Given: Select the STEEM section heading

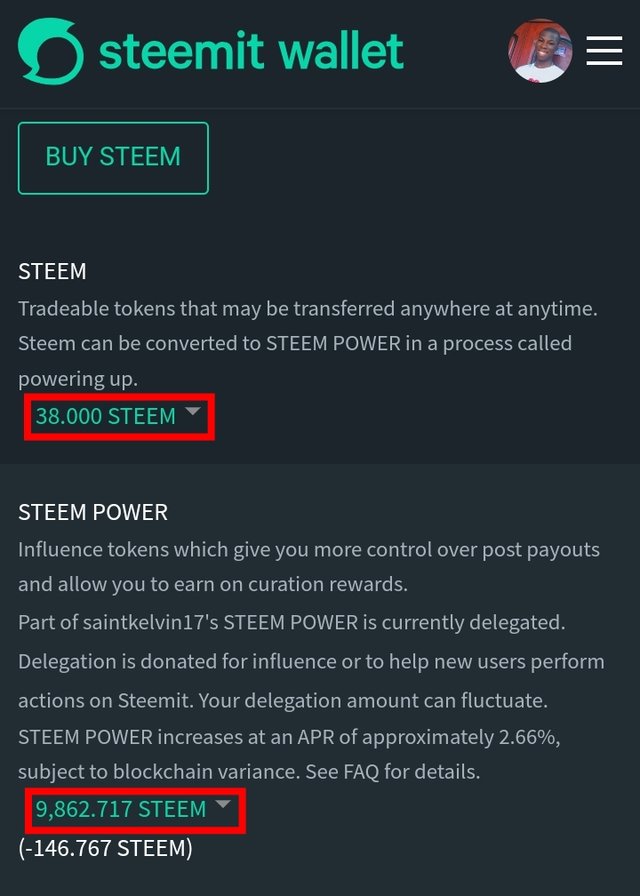Looking at the screenshot, I should (x=52, y=271).
